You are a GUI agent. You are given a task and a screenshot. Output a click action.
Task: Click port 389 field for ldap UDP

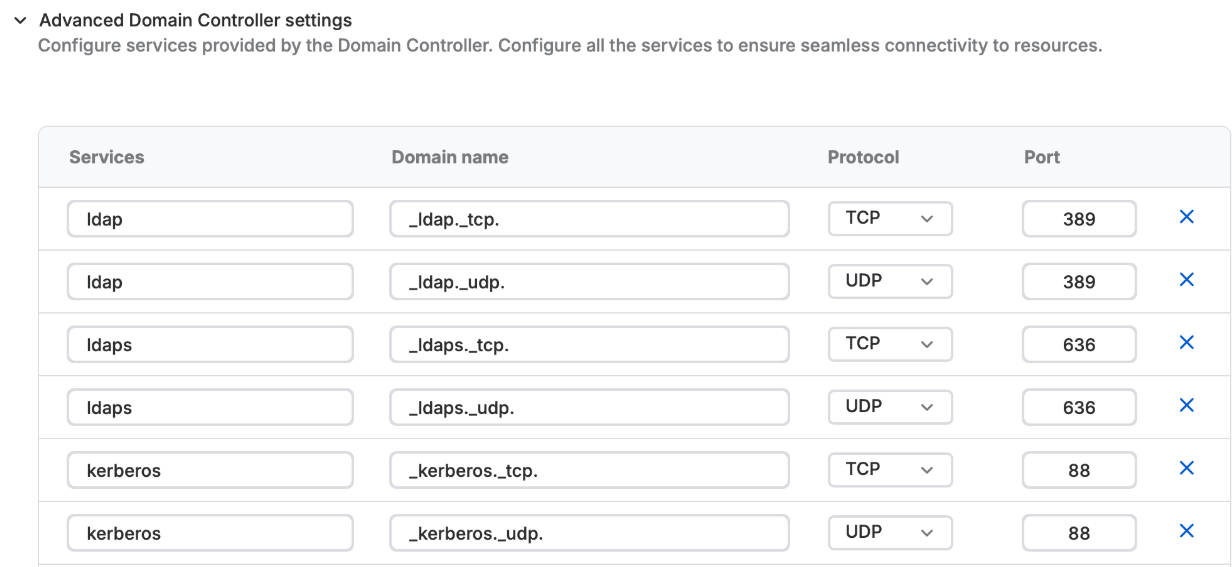tap(1079, 282)
